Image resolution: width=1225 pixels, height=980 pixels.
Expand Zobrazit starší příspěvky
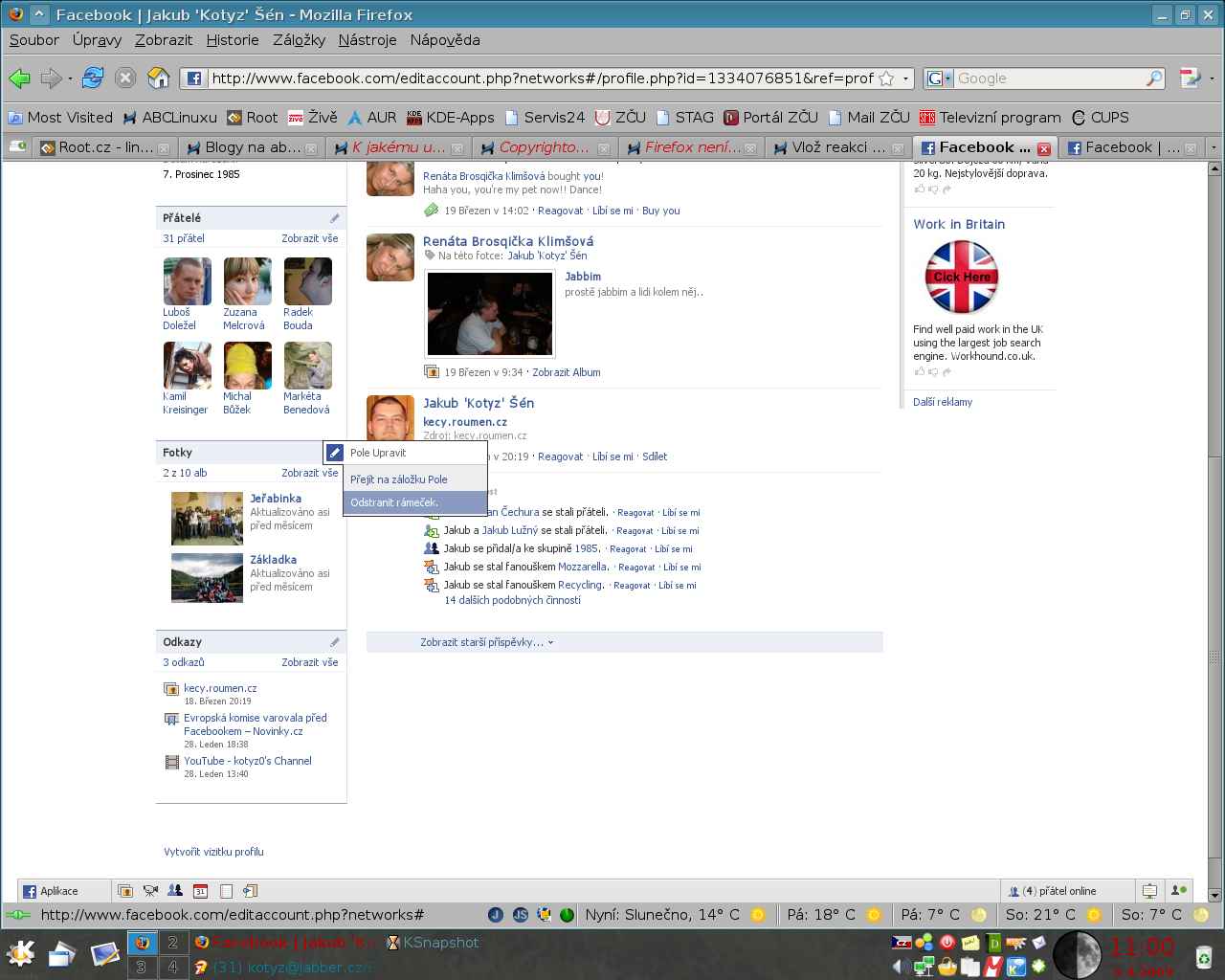pos(487,642)
